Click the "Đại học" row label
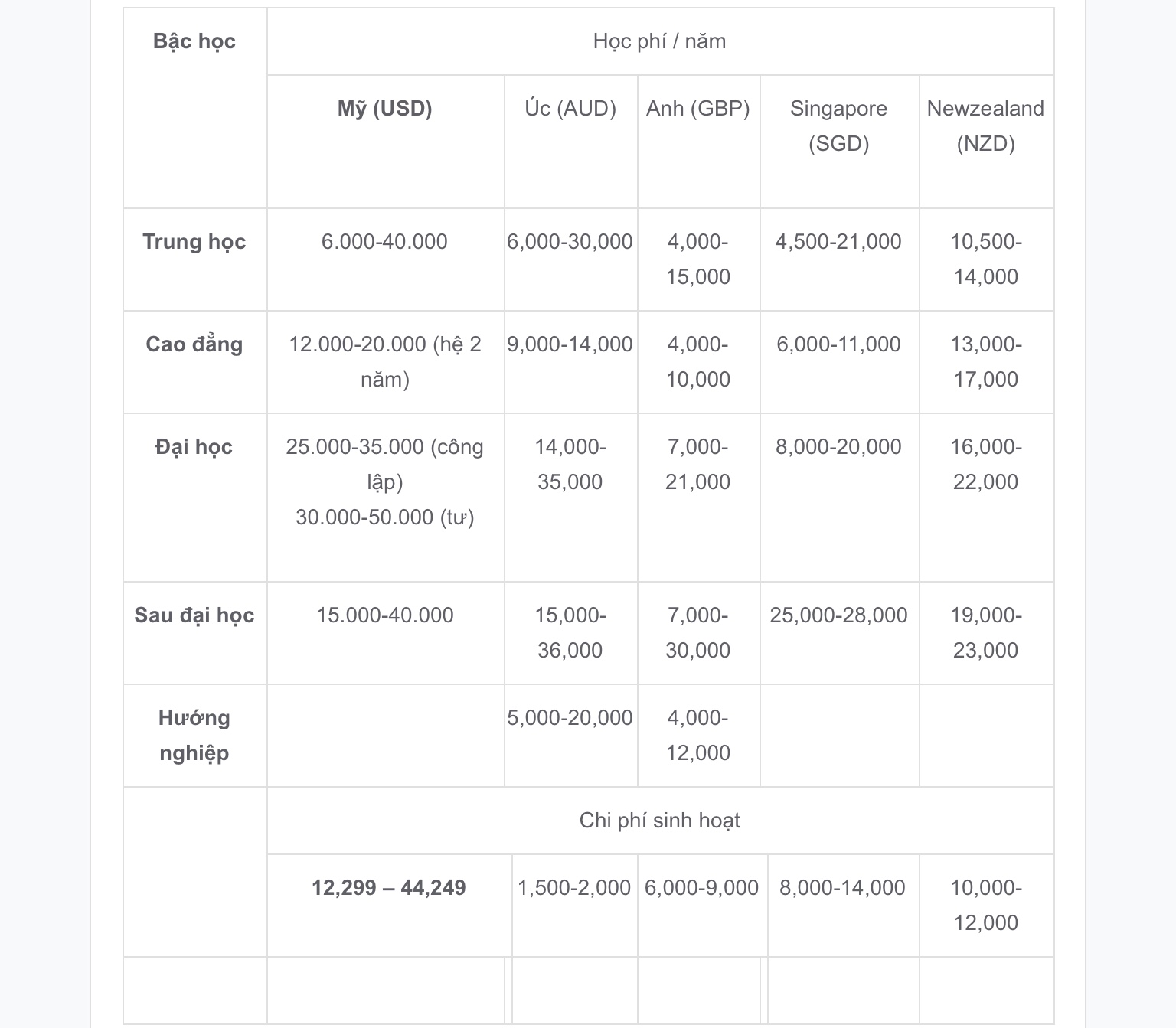 [x=194, y=447]
